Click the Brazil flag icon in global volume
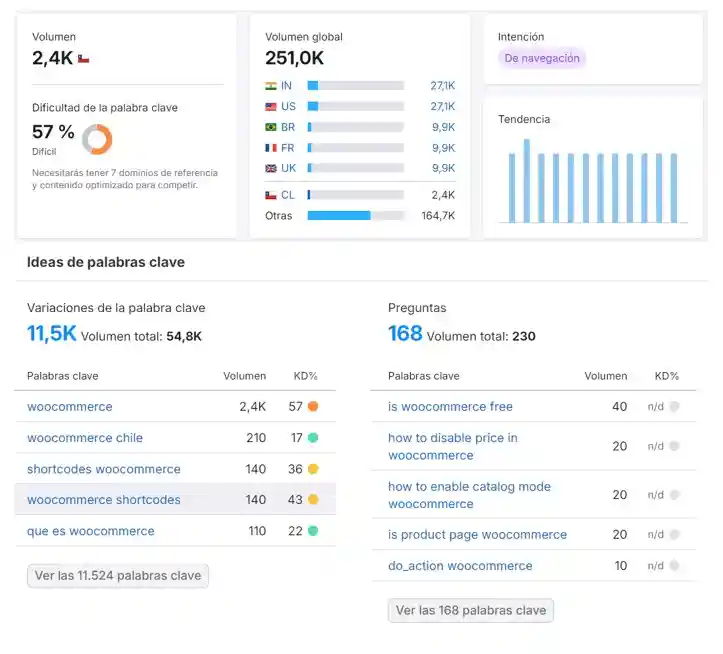 click(x=271, y=127)
